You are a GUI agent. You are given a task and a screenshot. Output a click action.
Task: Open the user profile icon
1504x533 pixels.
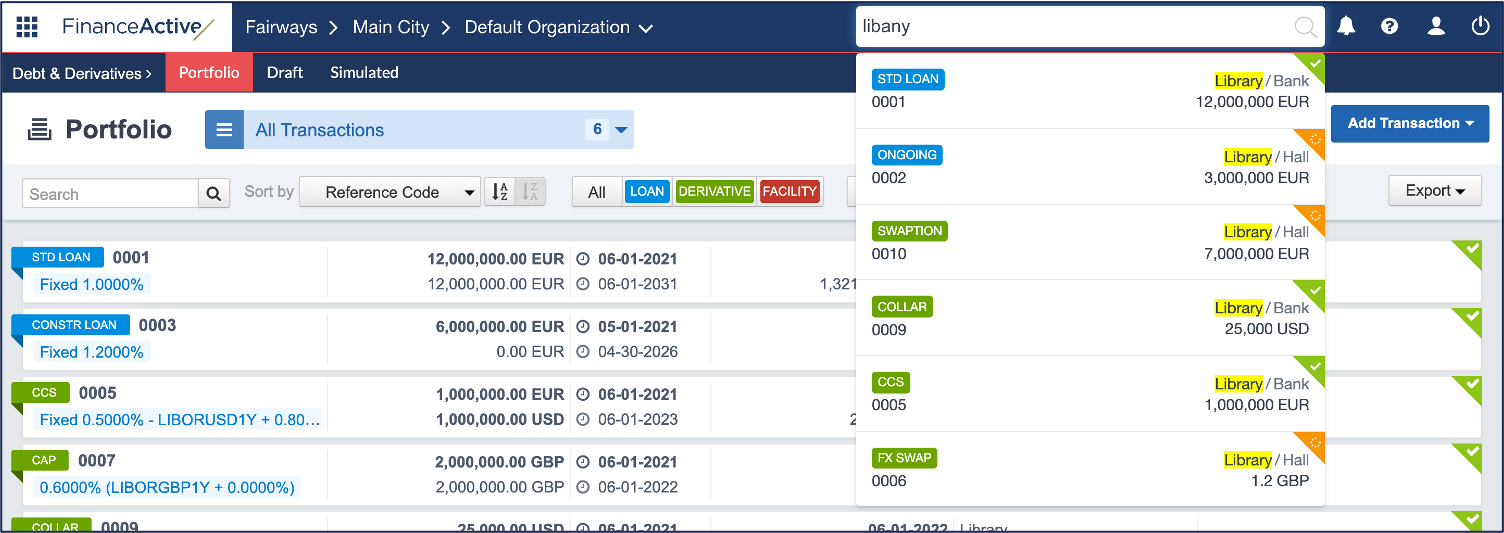(1436, 27)
